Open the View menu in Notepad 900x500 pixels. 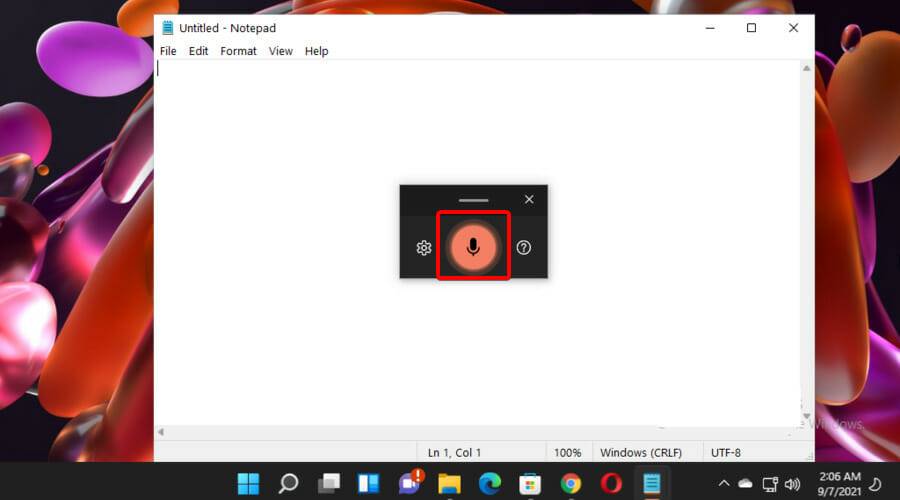tap(281, 51)
